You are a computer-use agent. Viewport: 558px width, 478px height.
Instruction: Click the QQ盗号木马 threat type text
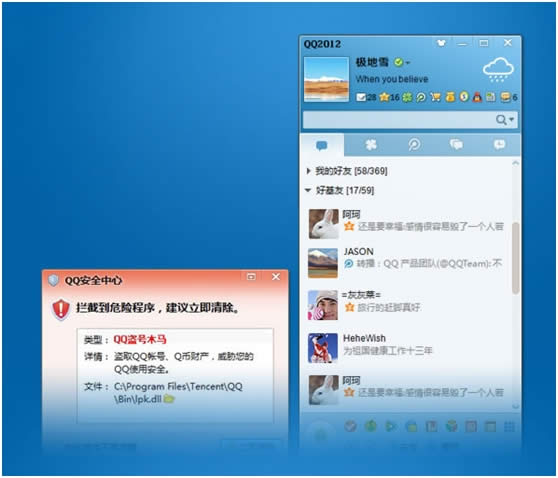(x=140, y=339)
